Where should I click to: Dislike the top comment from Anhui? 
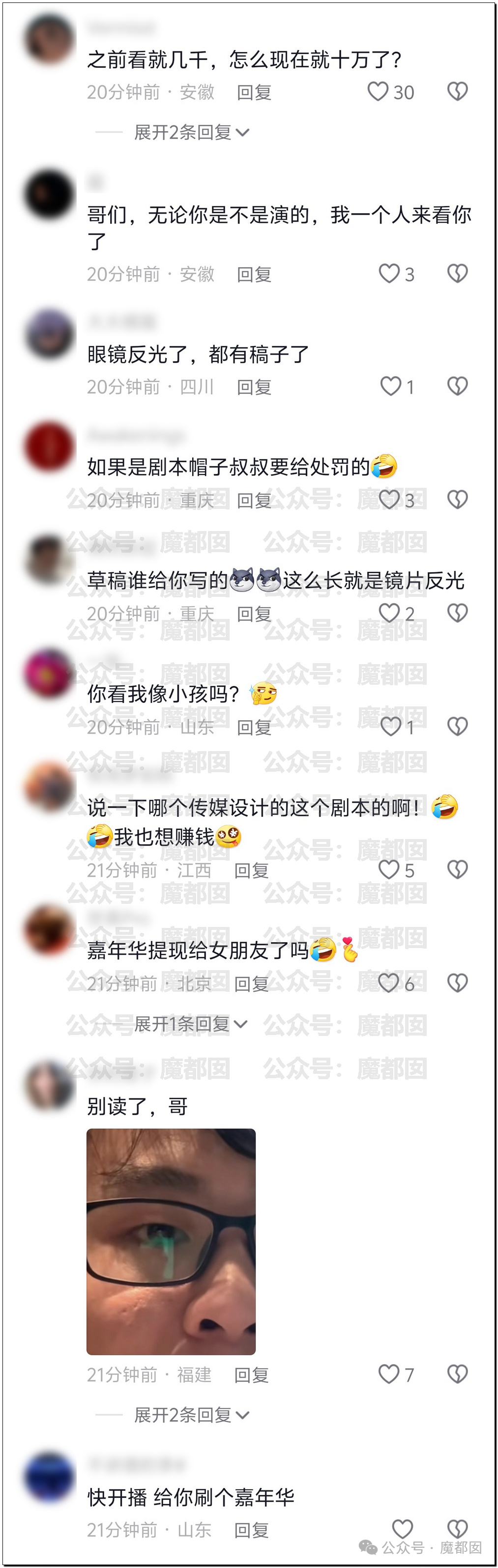click(x=457, y=92)
